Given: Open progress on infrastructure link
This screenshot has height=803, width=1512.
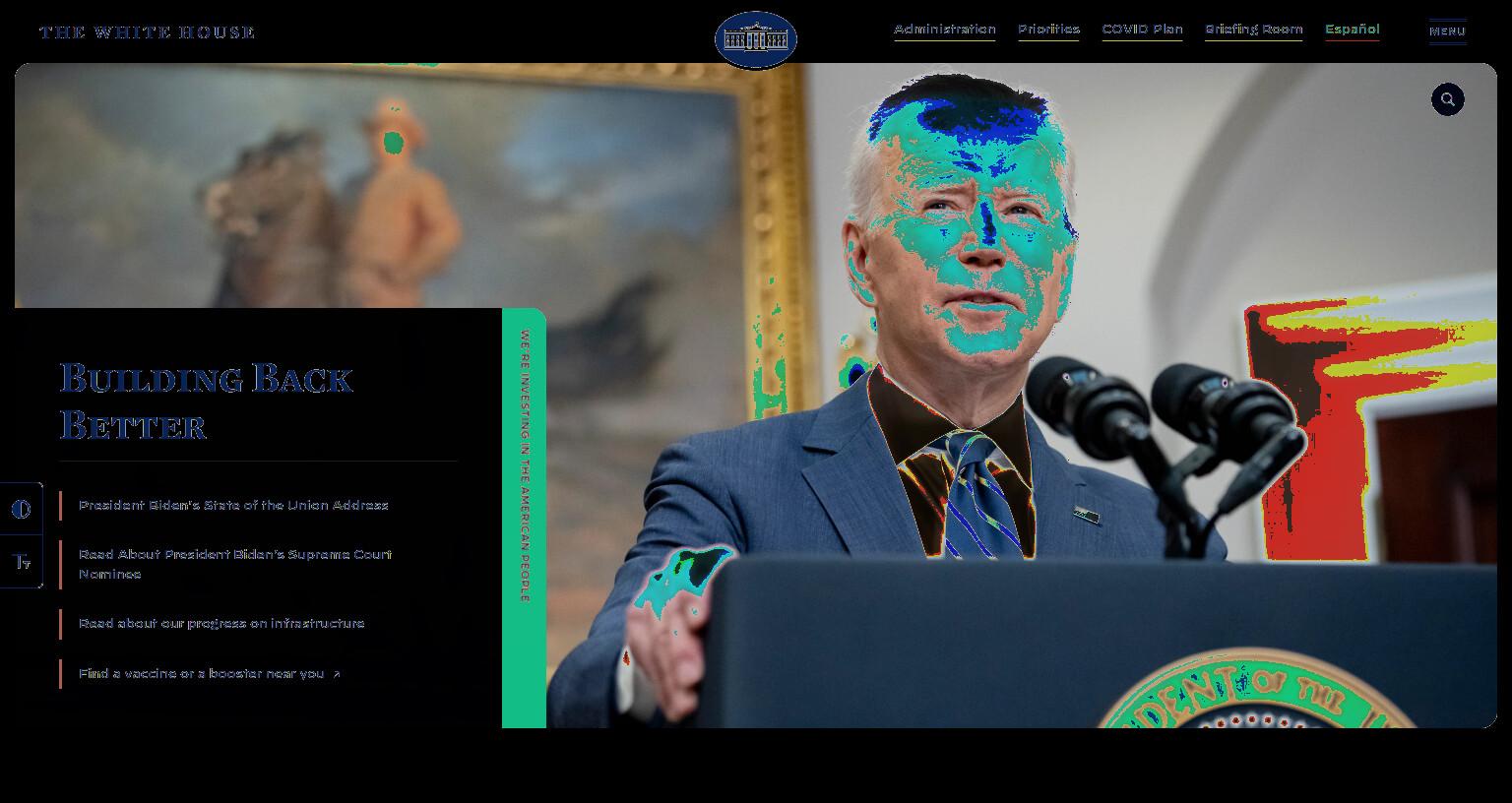Looking at the screenshot, I should pyautogui.click(x=221, y=624).
